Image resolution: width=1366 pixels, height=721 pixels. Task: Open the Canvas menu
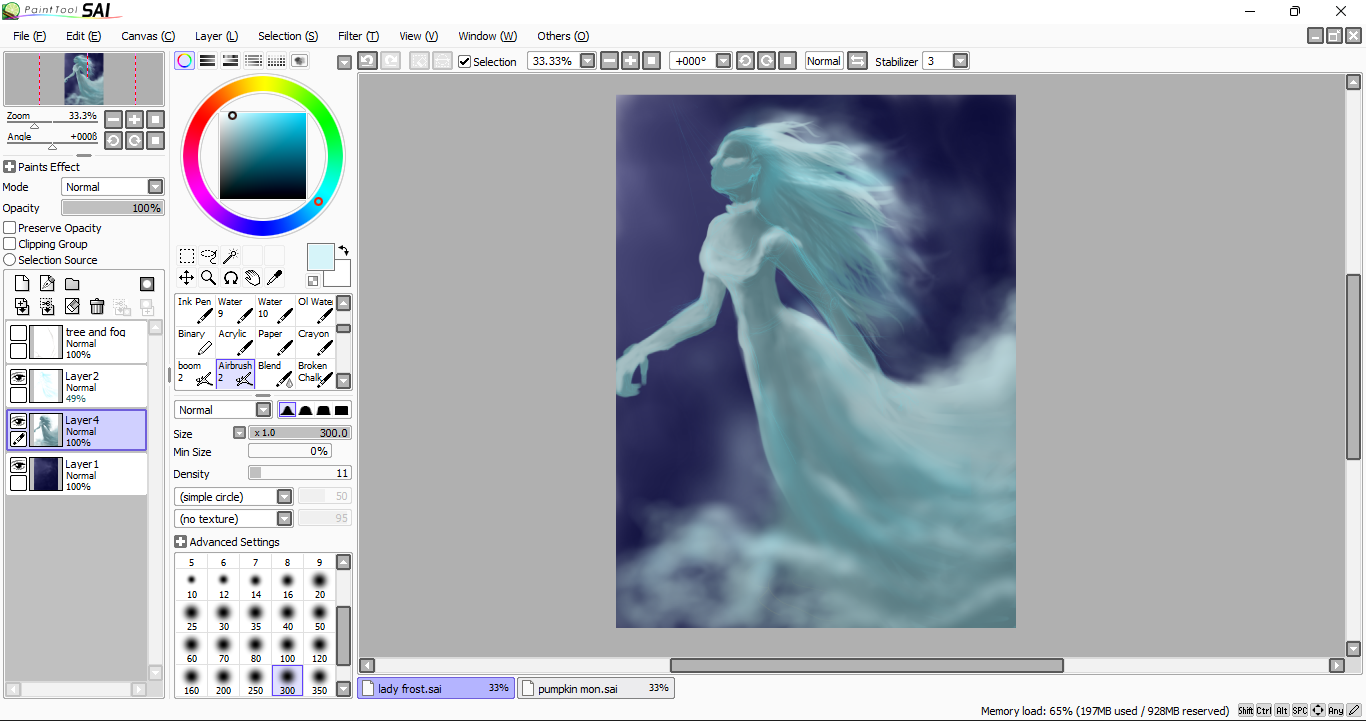pos(148,36)
